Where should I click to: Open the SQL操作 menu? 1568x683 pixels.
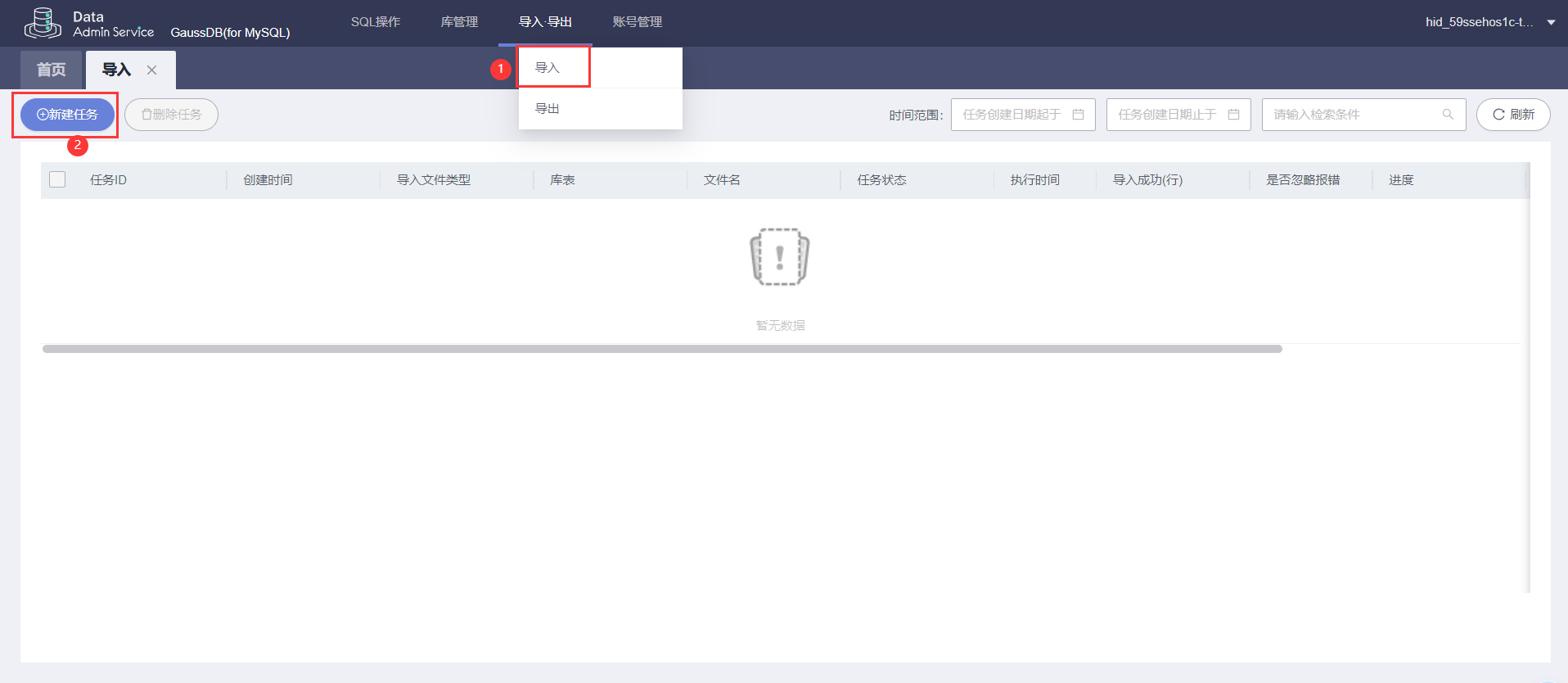[376, 22]
